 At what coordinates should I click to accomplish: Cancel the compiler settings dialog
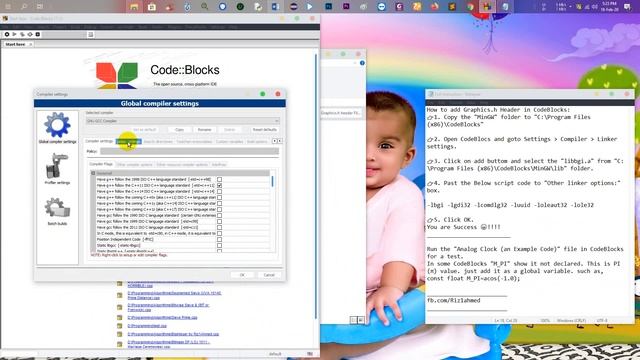269,275
